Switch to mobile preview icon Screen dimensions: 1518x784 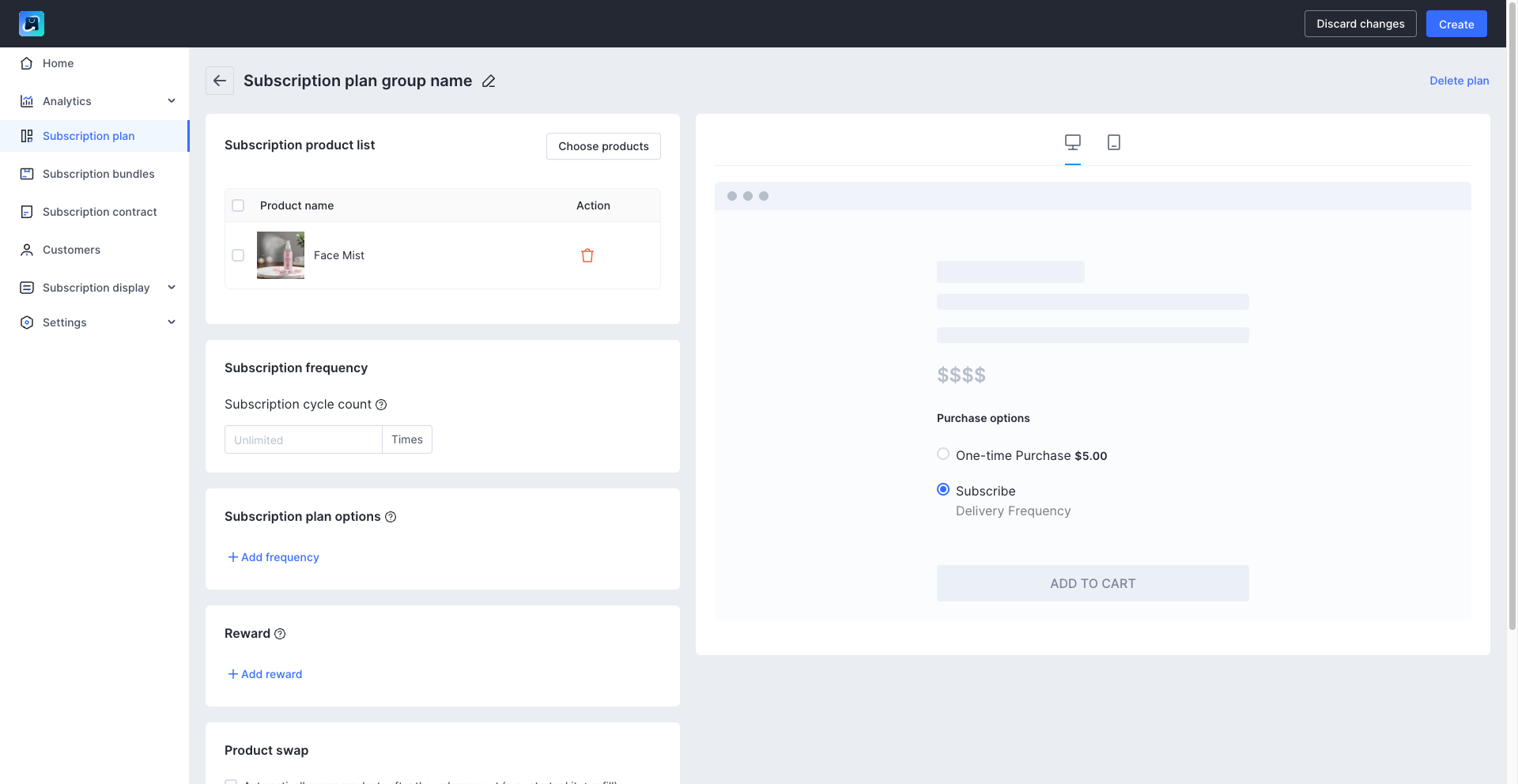point(1114,142)
